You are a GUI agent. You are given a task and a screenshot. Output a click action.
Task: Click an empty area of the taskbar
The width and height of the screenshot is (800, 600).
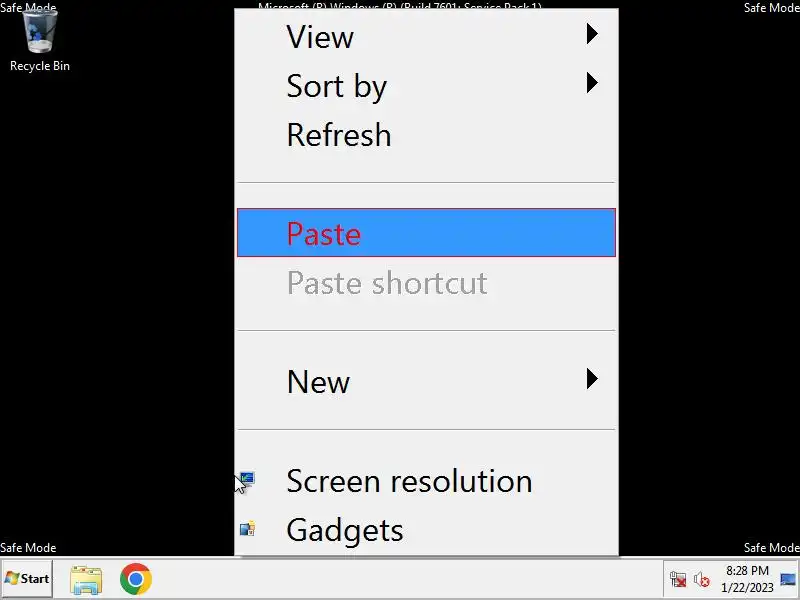click(400, 579)
